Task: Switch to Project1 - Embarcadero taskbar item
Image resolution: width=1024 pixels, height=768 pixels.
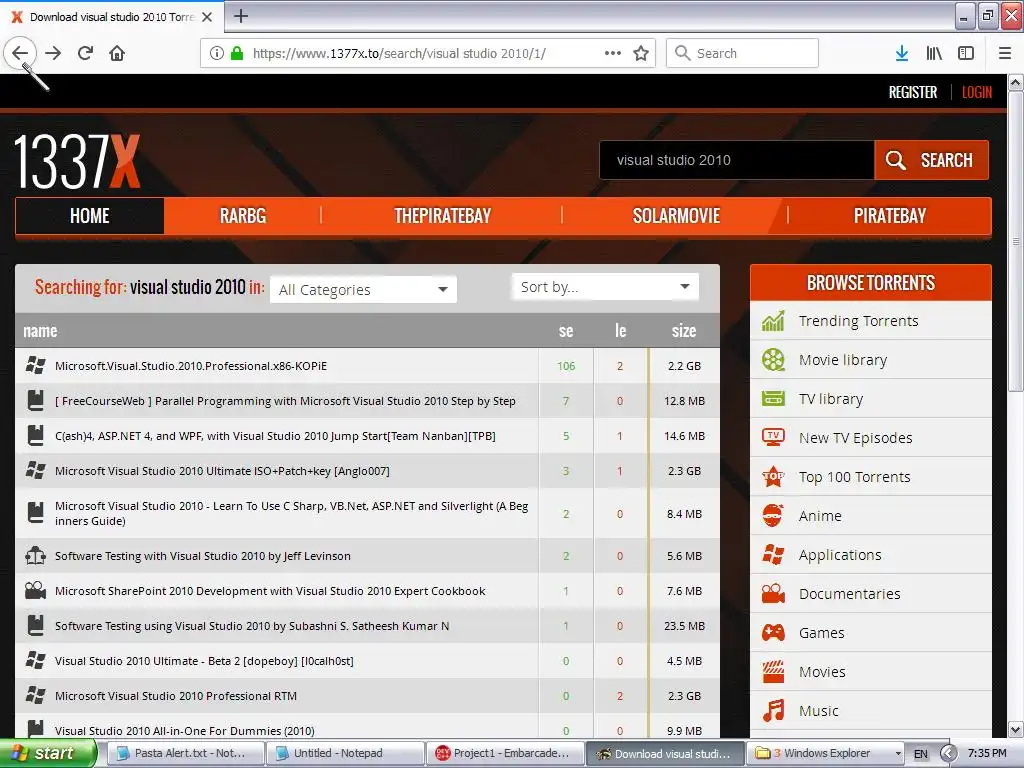Action: coord(504,753)
